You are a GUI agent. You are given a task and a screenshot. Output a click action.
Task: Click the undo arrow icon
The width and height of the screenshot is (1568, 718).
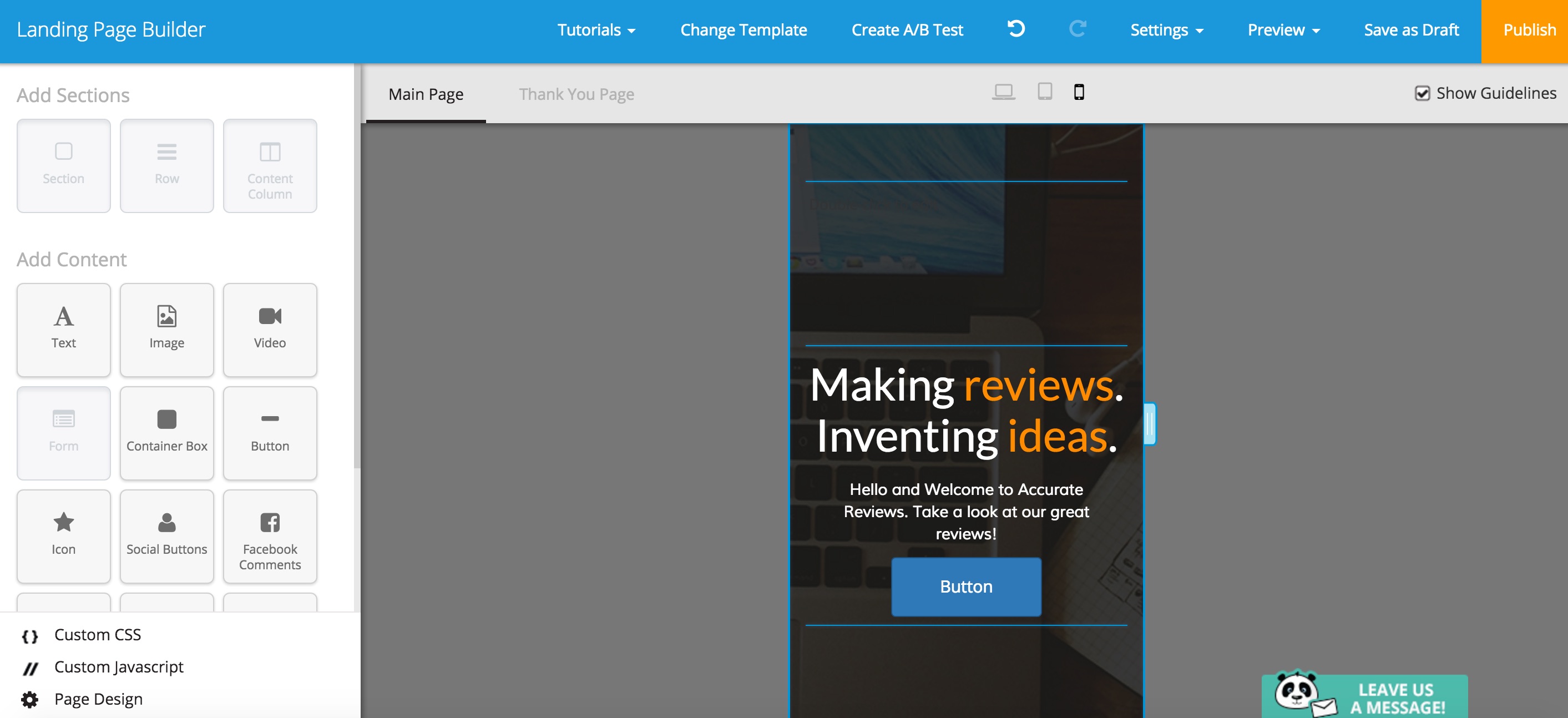(x=1016, y=29)
